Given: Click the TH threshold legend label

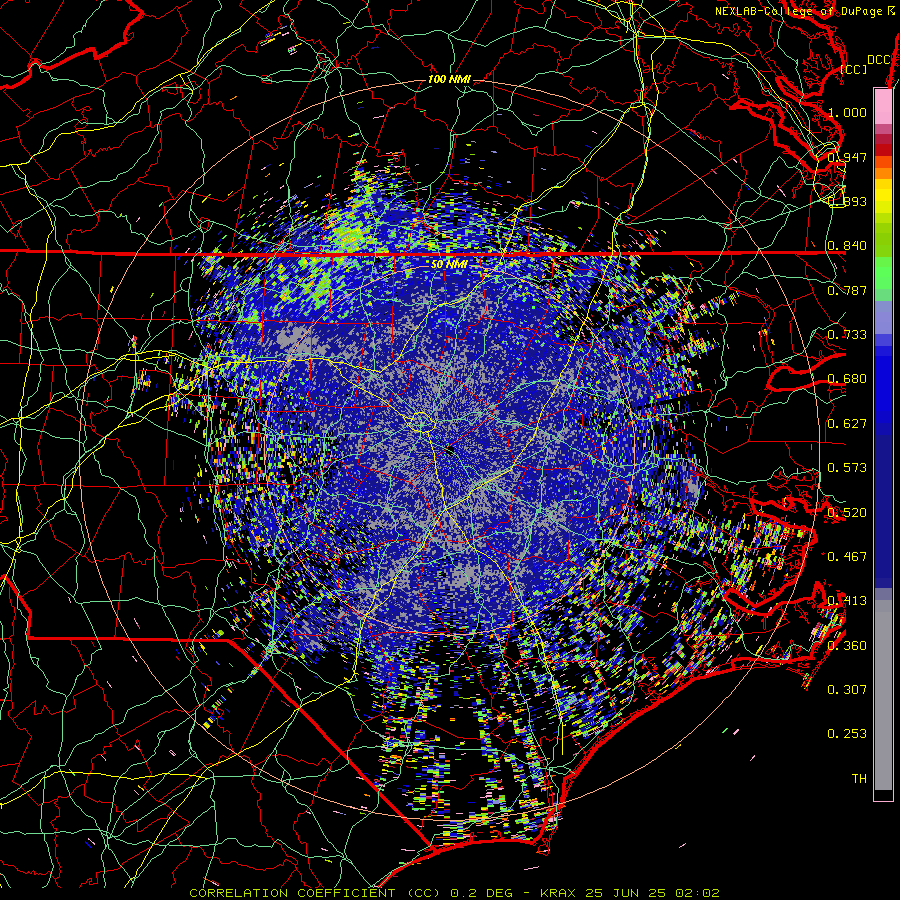Looking at the screenshot, I should pos(859,779).
